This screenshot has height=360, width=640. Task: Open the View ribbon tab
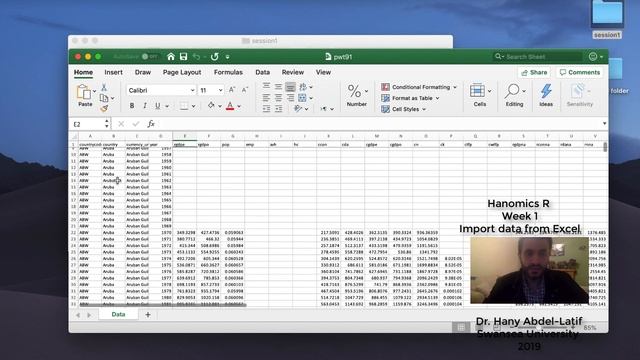point(323,72)
